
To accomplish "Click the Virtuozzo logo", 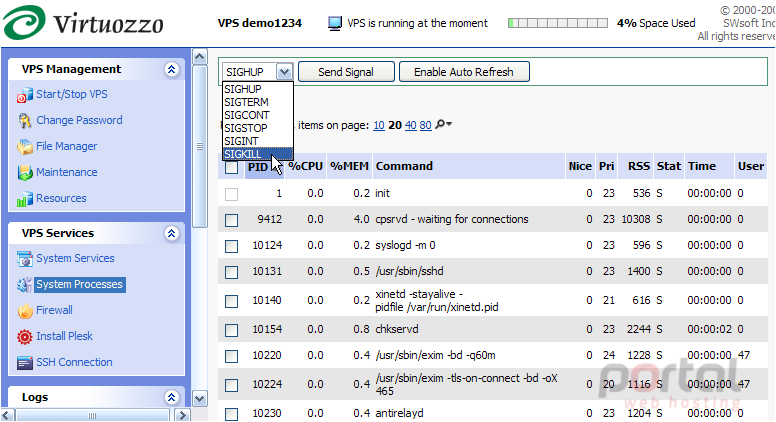I will click(x=83, y=22).
